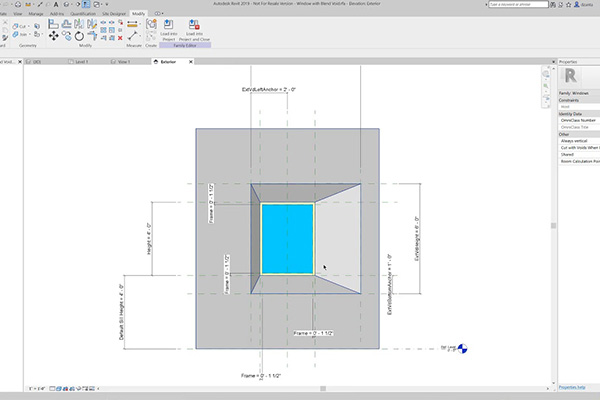Select the blue glass pane of window
The image size is (600, 400).
point(287,239)
